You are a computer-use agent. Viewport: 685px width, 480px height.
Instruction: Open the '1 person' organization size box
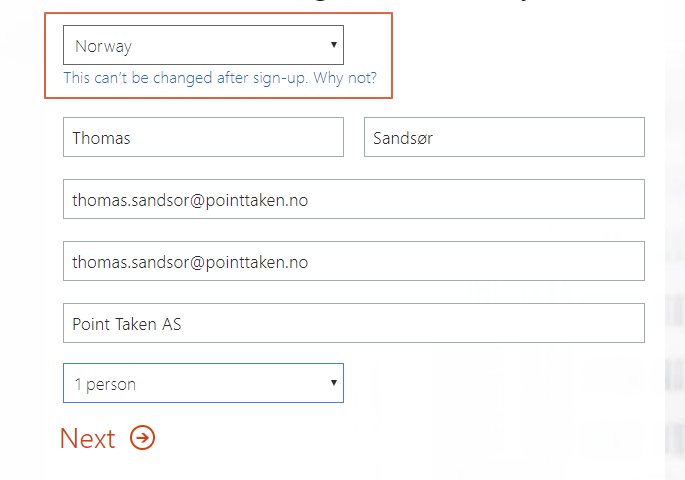(203, 383)
